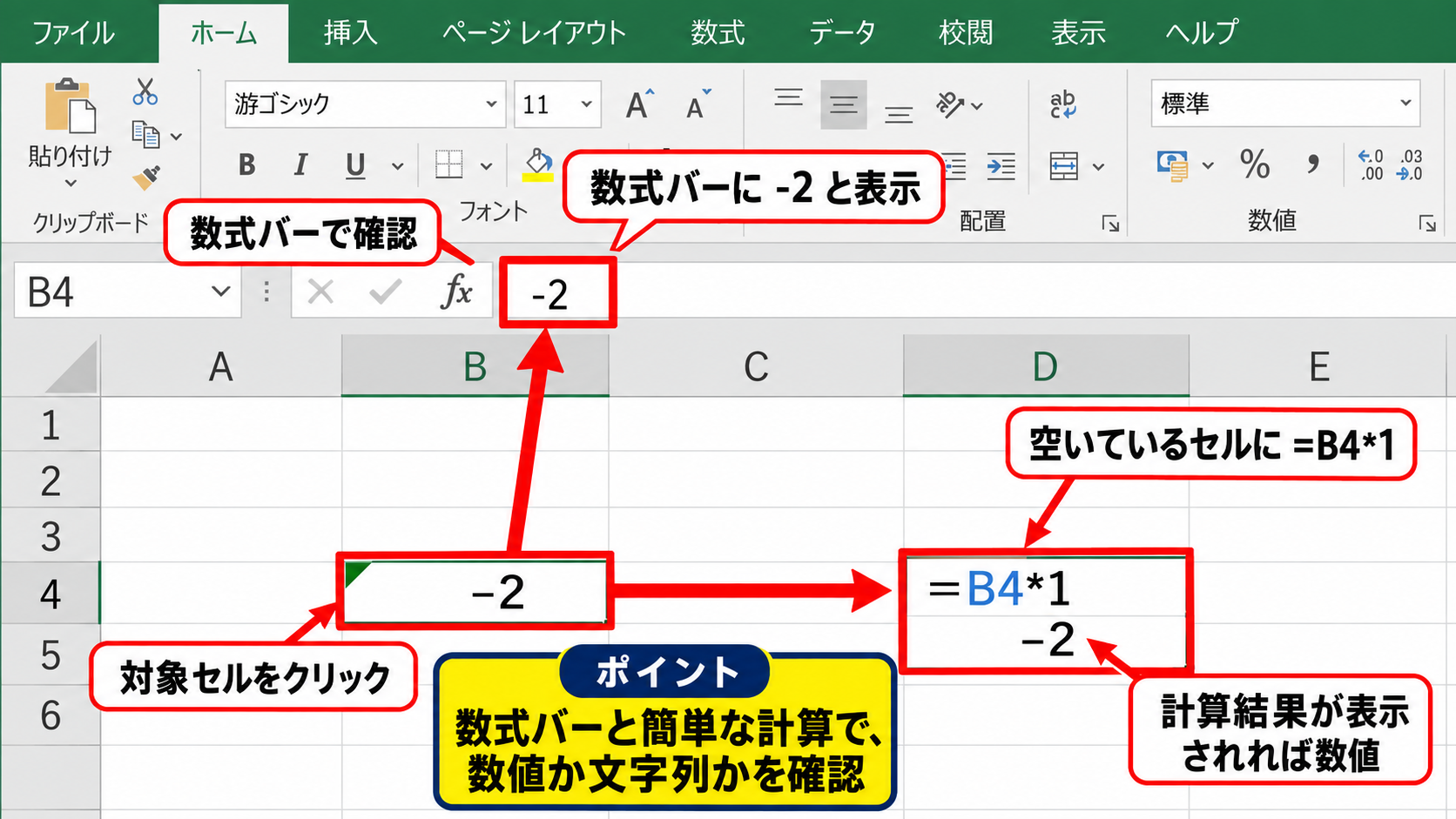Screen dimensions: 1456x819
Task: Select middle vertical alignment
Action: point(843,104)
